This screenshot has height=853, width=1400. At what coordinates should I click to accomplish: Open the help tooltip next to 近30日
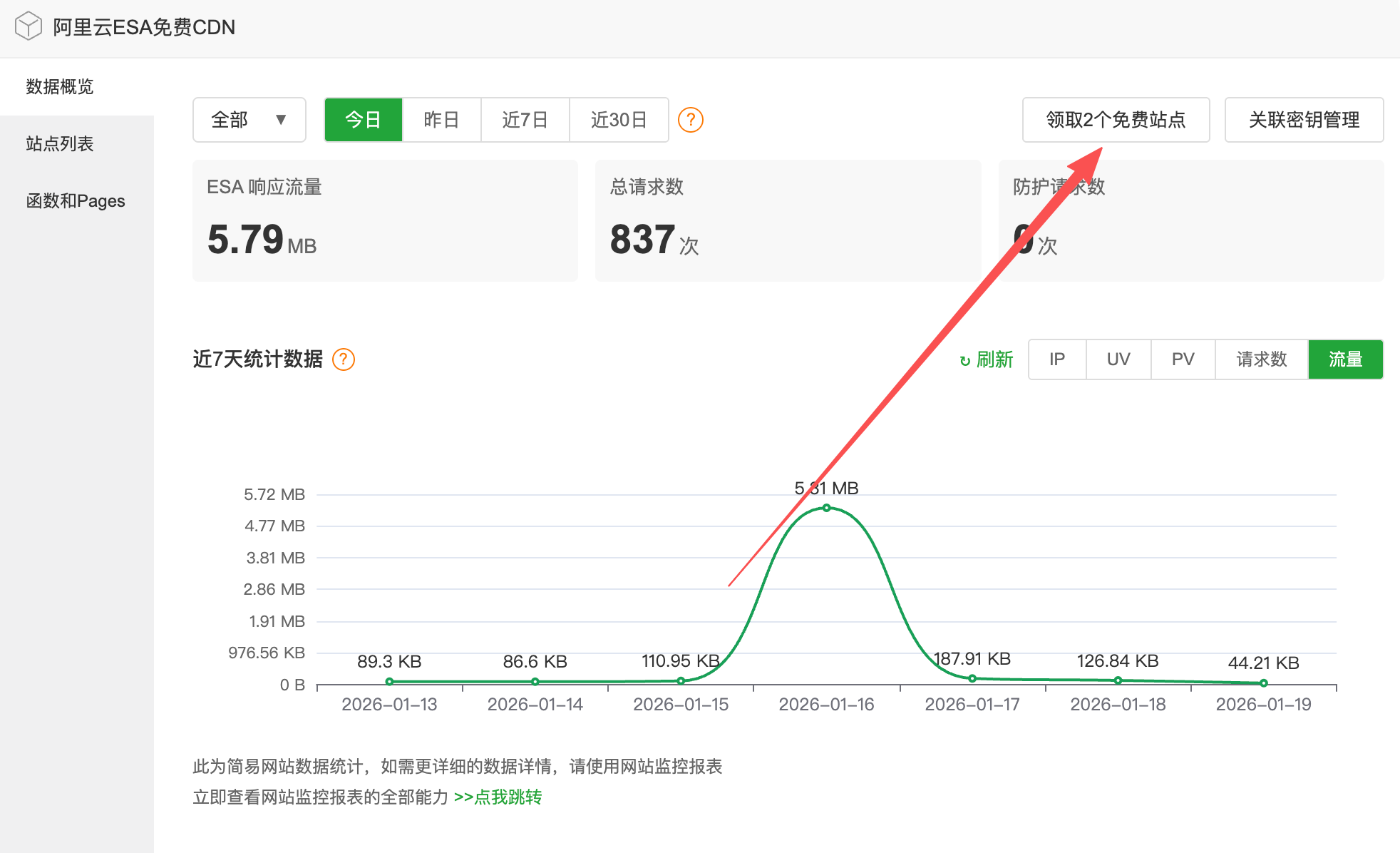(x=690, y=120)
